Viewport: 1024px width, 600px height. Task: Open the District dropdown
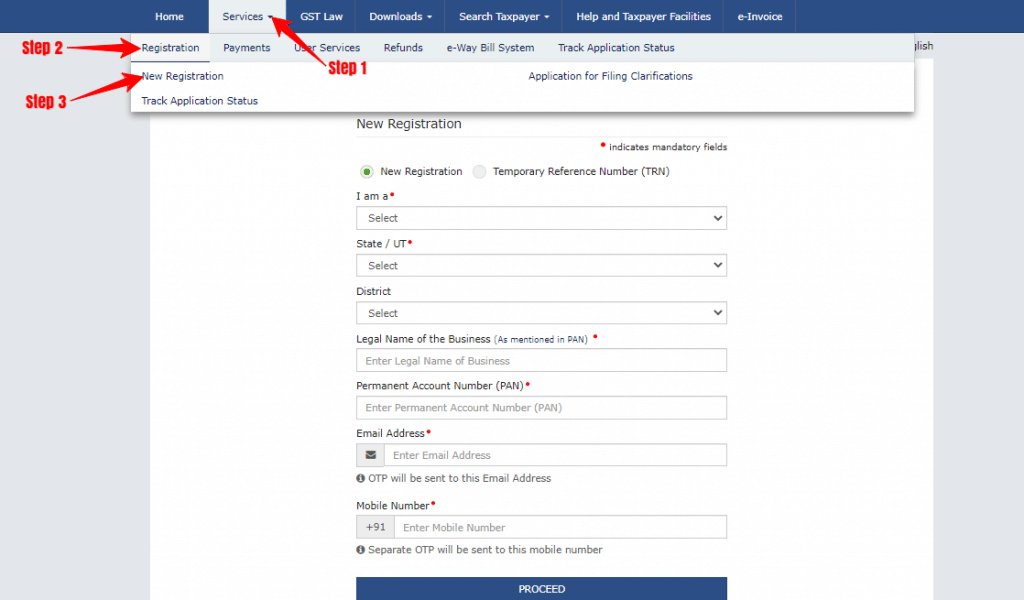pos(541,313)
